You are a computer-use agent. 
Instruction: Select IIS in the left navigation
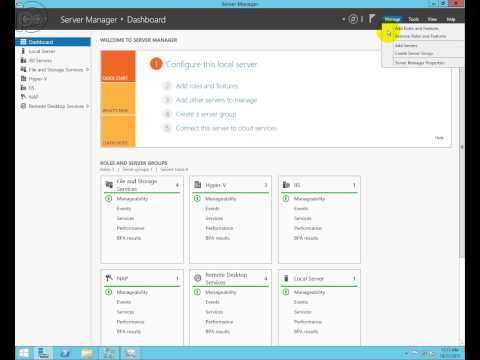pos(31,88)
